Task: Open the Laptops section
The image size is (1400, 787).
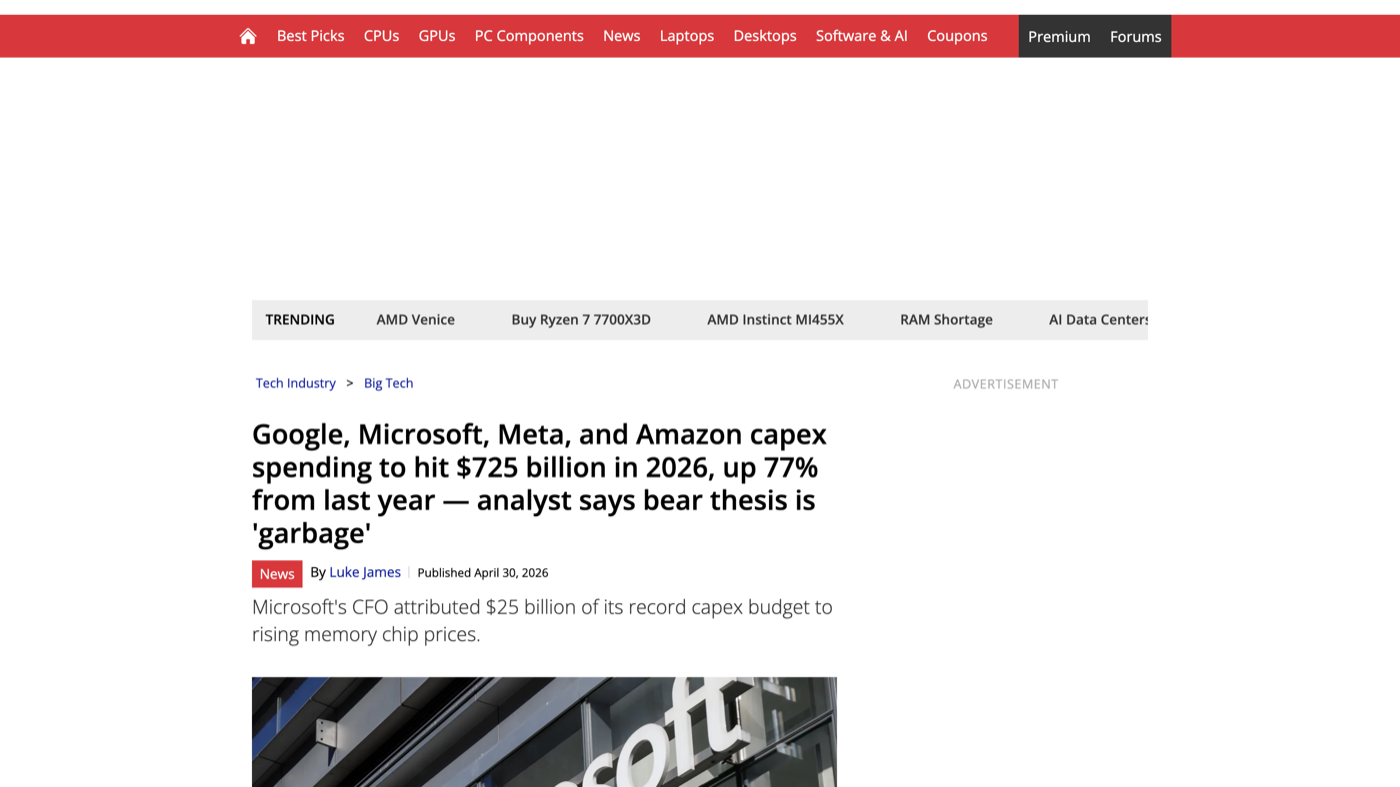Action: pos(687,36)
